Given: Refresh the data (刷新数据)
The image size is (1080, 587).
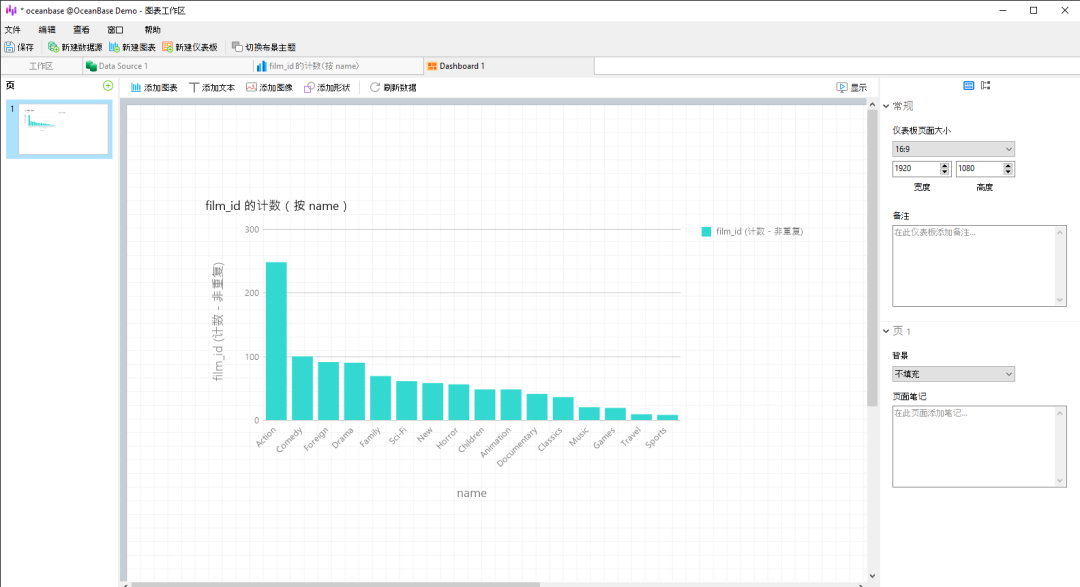Looking at the screenshot, I should [393, 87].
